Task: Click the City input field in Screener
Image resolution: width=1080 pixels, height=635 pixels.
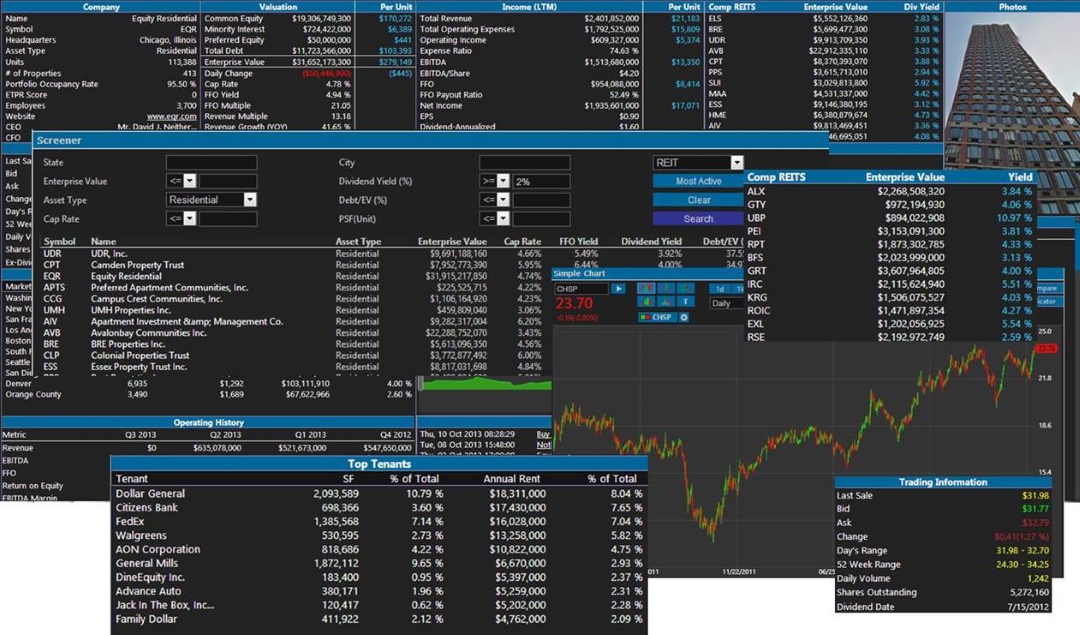Action: point(525,163)
